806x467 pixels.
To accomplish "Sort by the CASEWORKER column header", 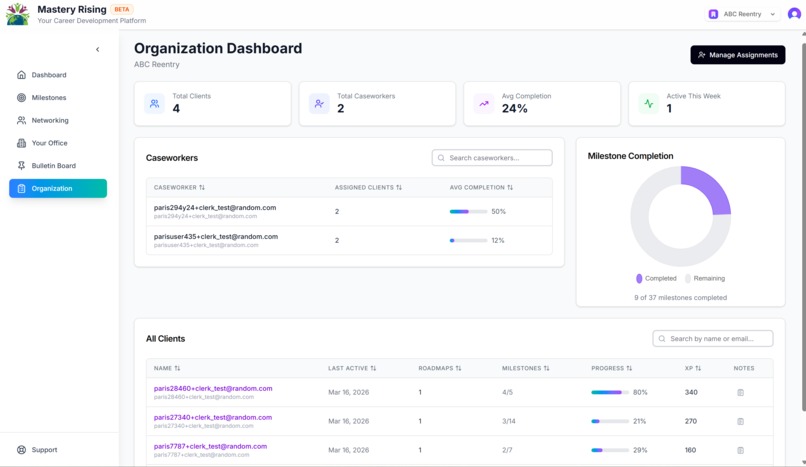I will (x=179, y=188).
